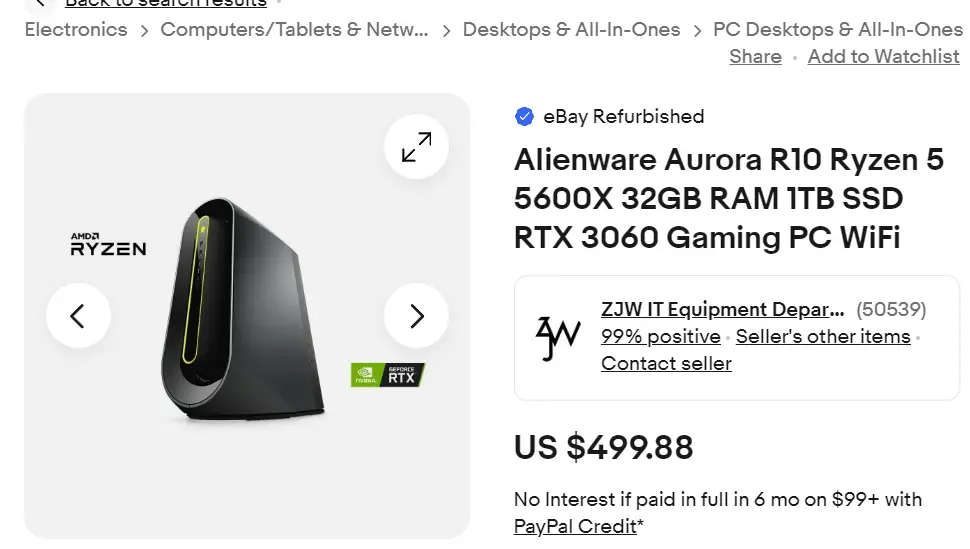Expand the product image to full view

pyautogui.click(x=416, y=147)
